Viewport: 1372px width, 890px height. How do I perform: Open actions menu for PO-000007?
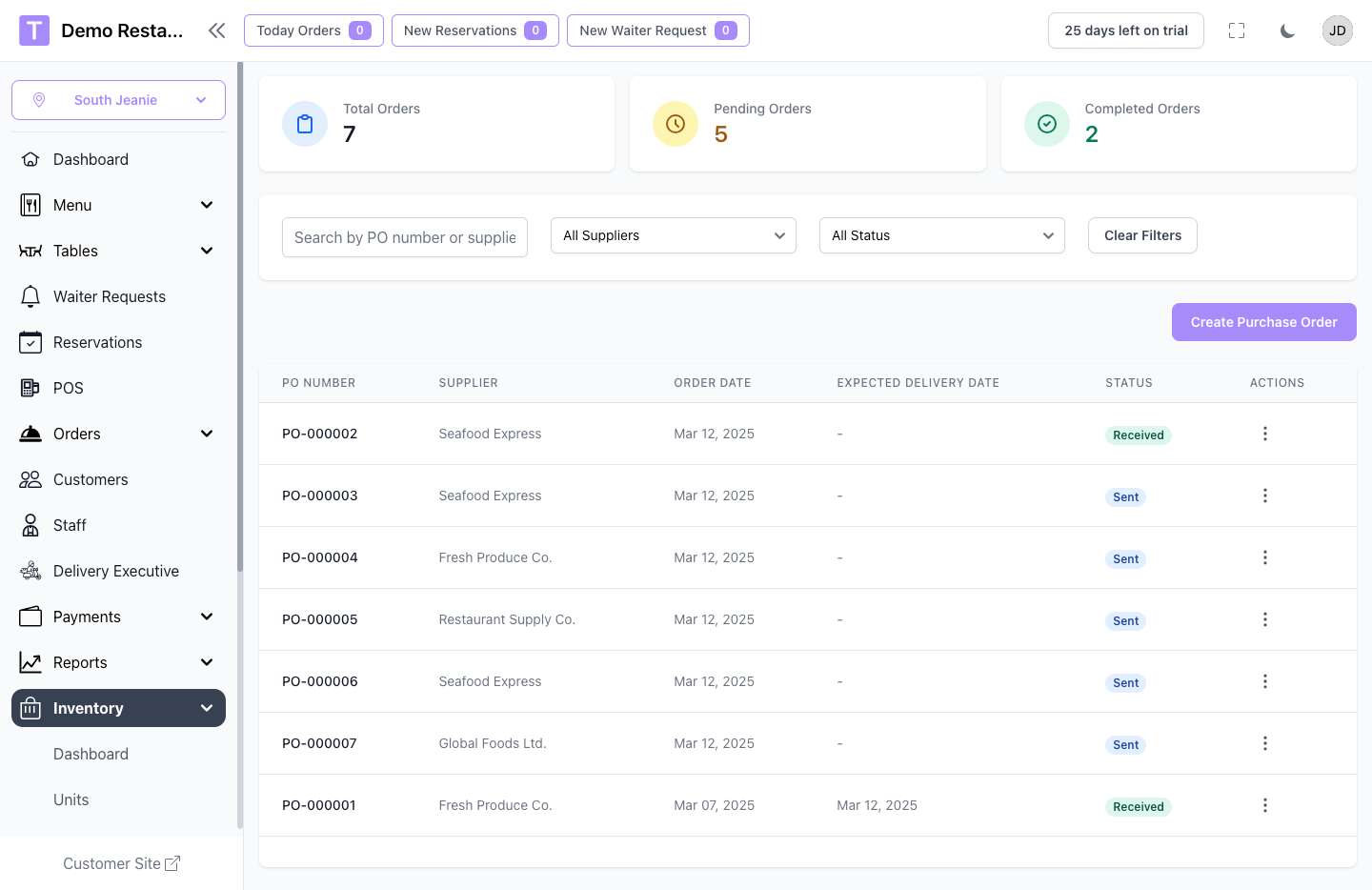pos(1264,743)
